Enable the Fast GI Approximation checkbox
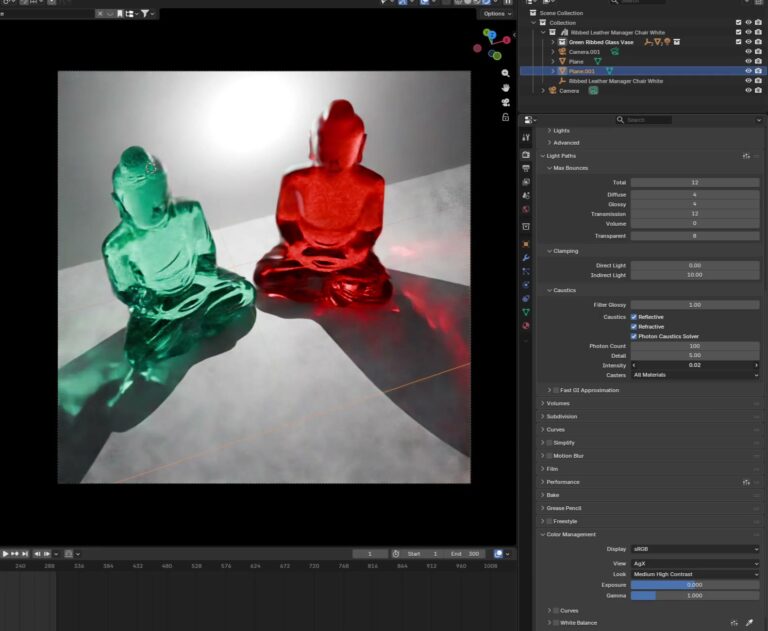Viewport: 768px width, 631px height. click(x=556, y=390)
